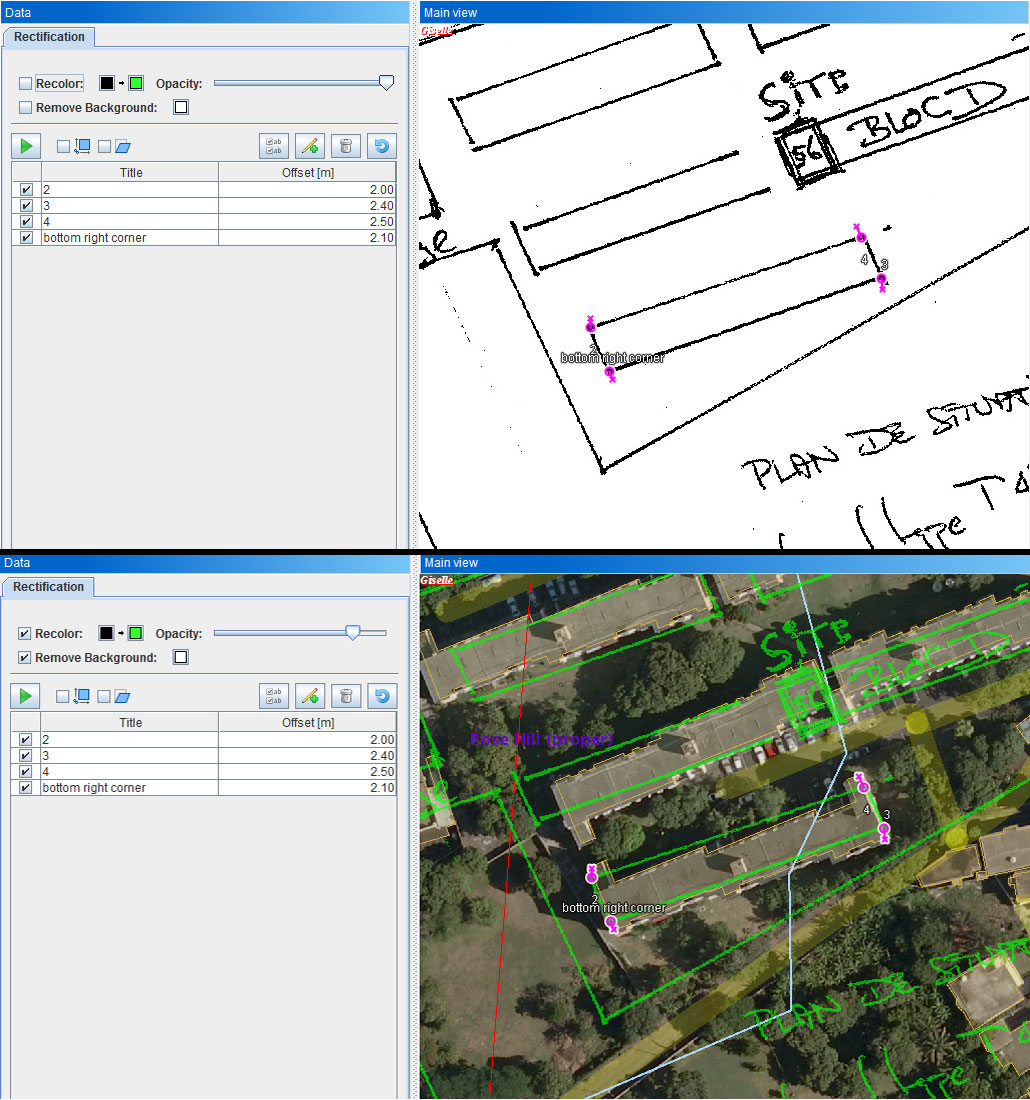Uncheck 'bottom right corner' row in lower table
The image size is (1030, 1100).
click(26, 788)
